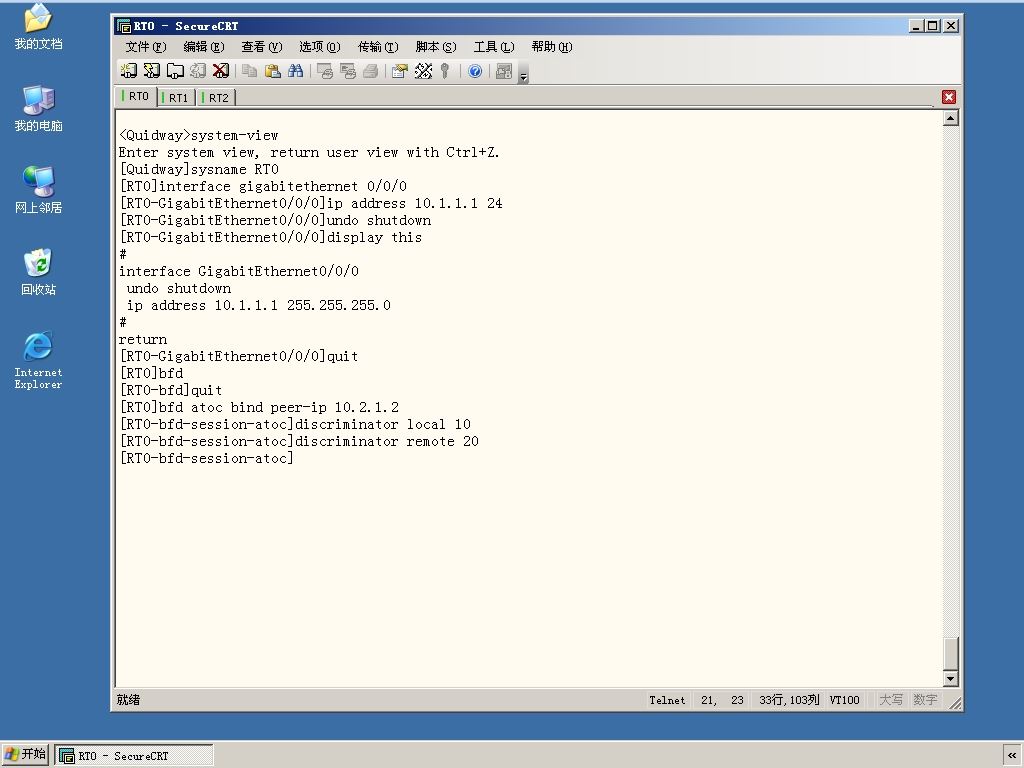The image size is (1024, 768).
Task: Select Internet Explorer desktop icon
Action: pos(39,360)
